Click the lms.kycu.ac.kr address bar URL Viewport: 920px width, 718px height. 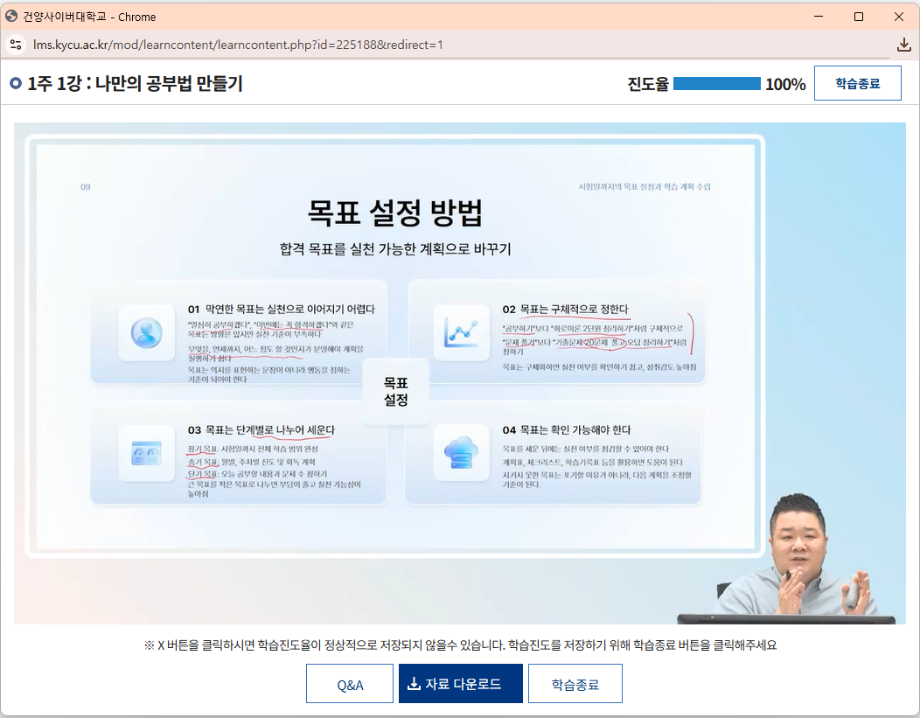click(x=238, y=45)
